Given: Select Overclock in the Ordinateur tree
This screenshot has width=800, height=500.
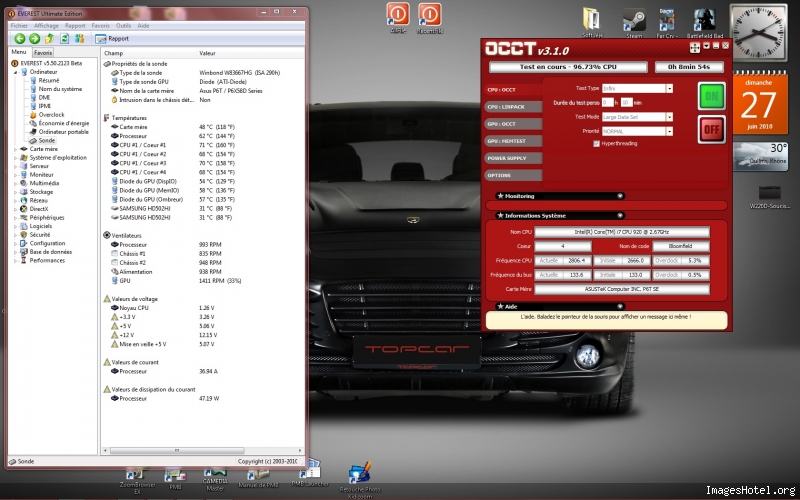Looking at the screenshot, I should coord(51,115).
